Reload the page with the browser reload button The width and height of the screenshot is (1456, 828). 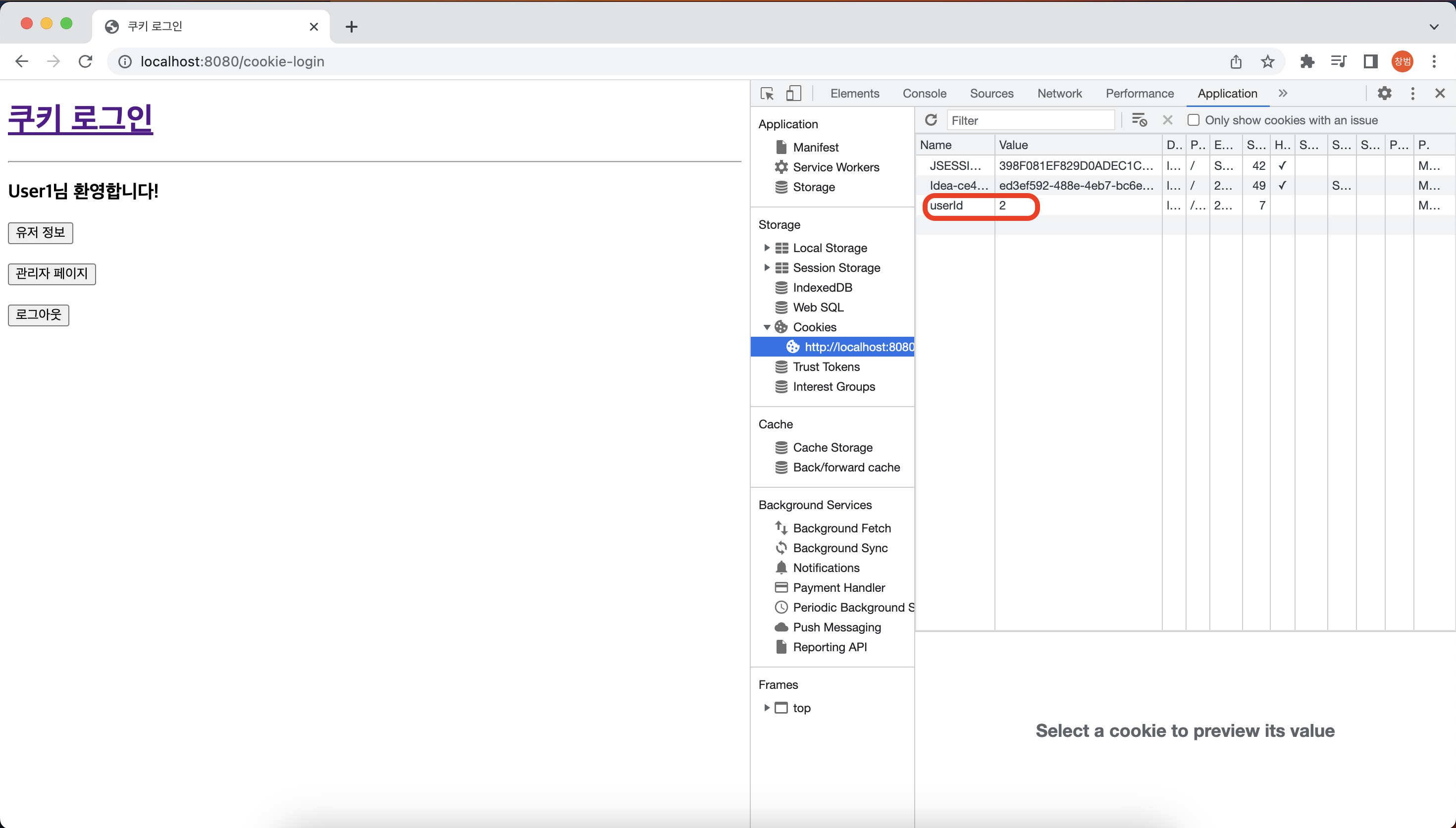pos(85,61)
